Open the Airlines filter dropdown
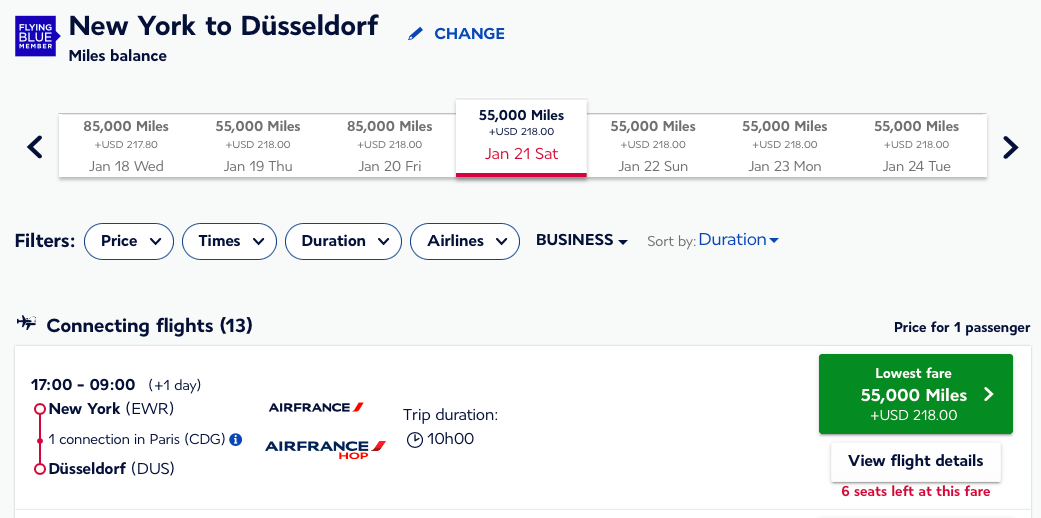1041x518 pixels. (x=465, y=241)
